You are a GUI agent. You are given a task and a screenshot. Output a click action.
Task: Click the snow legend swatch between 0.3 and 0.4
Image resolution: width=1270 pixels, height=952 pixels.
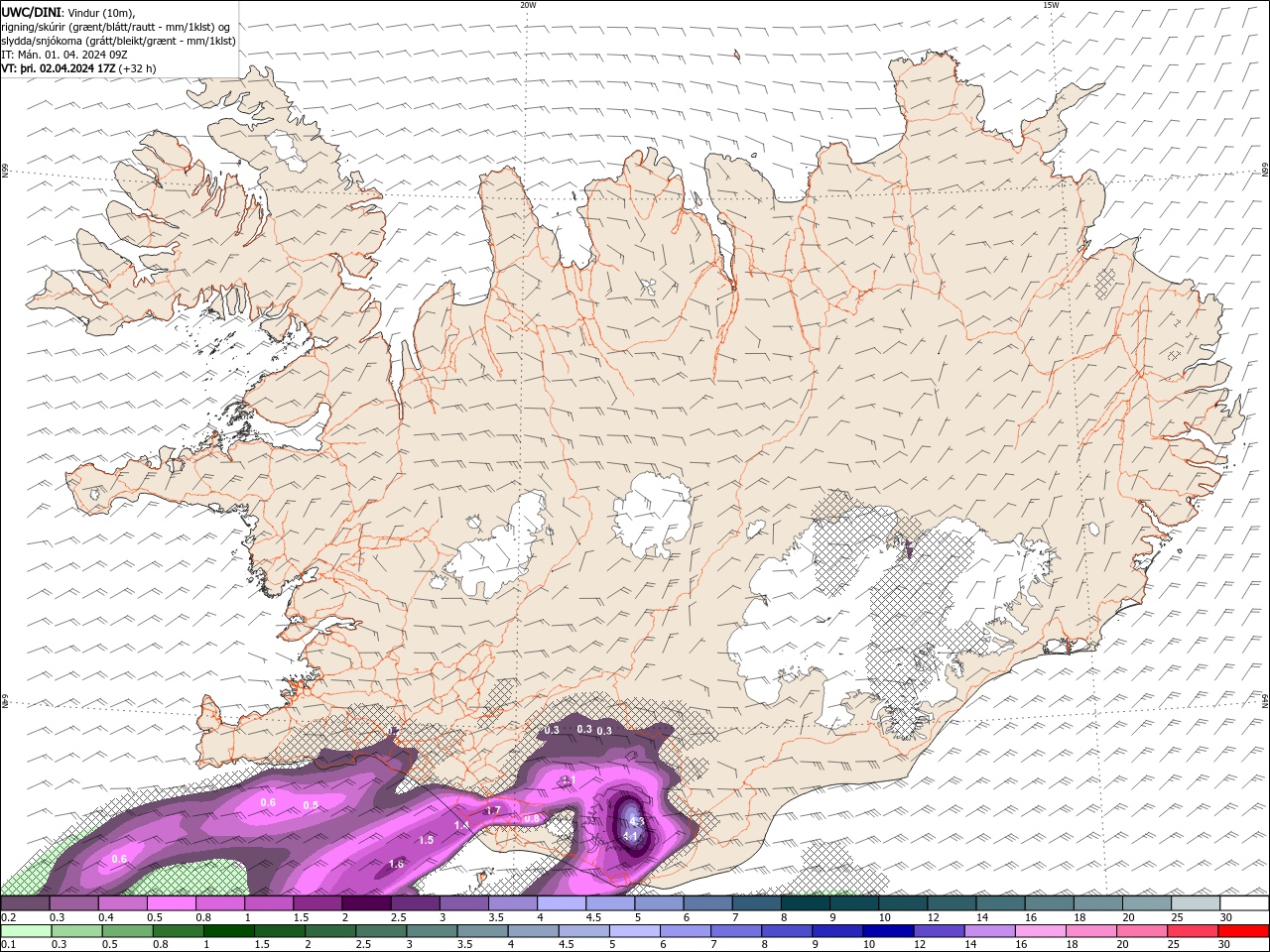73,903
